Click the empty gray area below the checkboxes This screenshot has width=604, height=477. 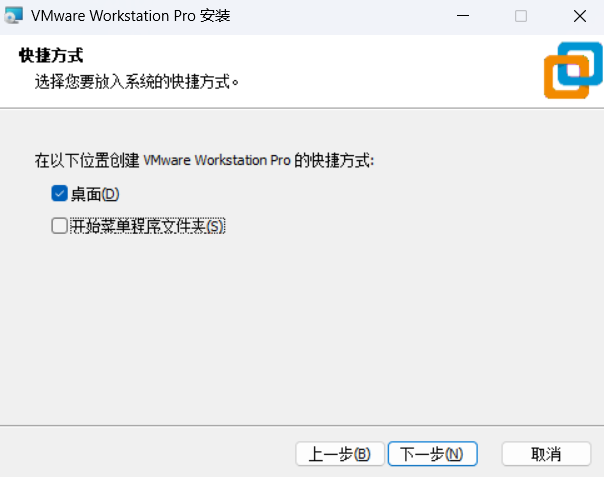[302, 328]
